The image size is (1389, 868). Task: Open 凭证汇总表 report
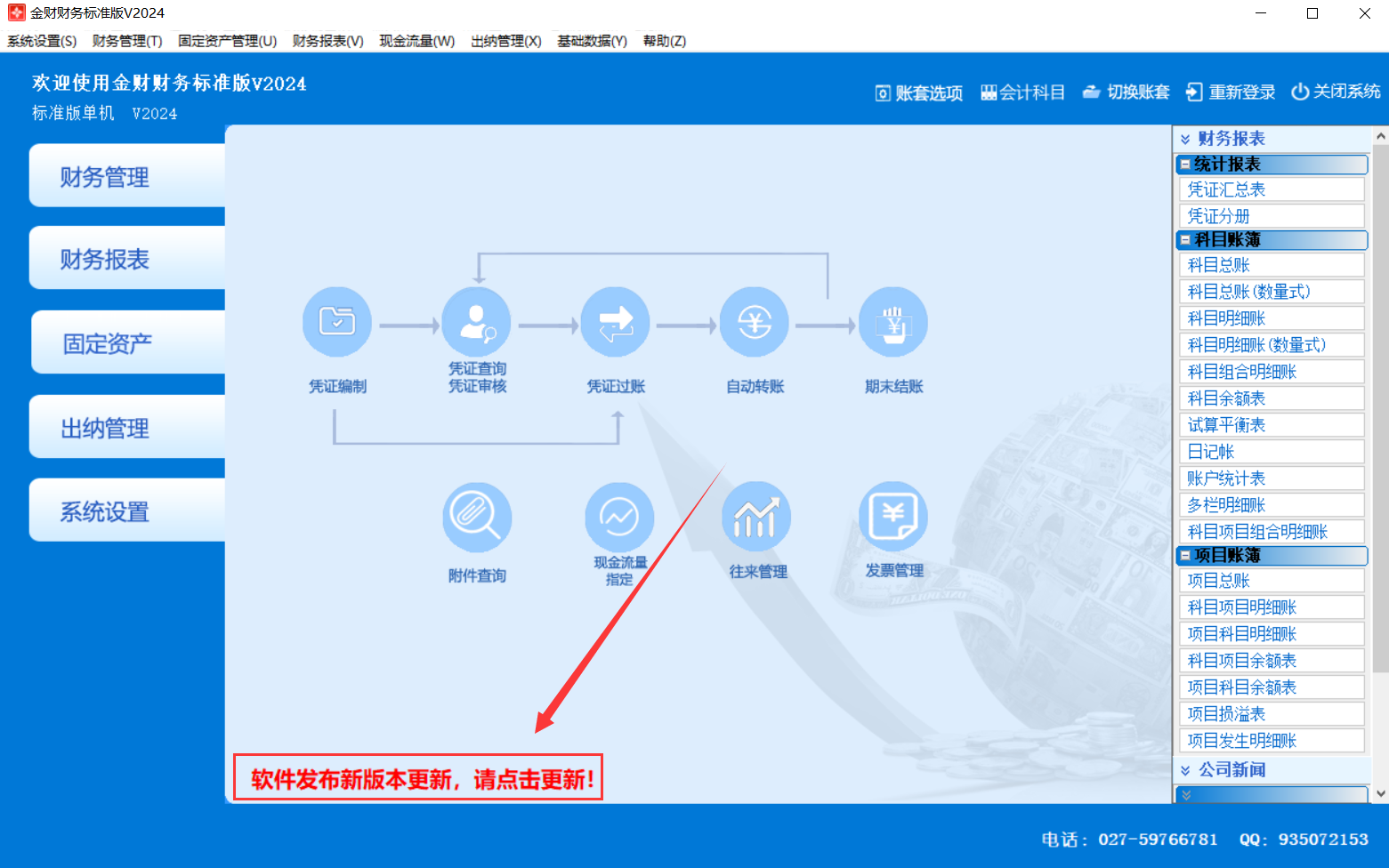(x=1272, y=189)
